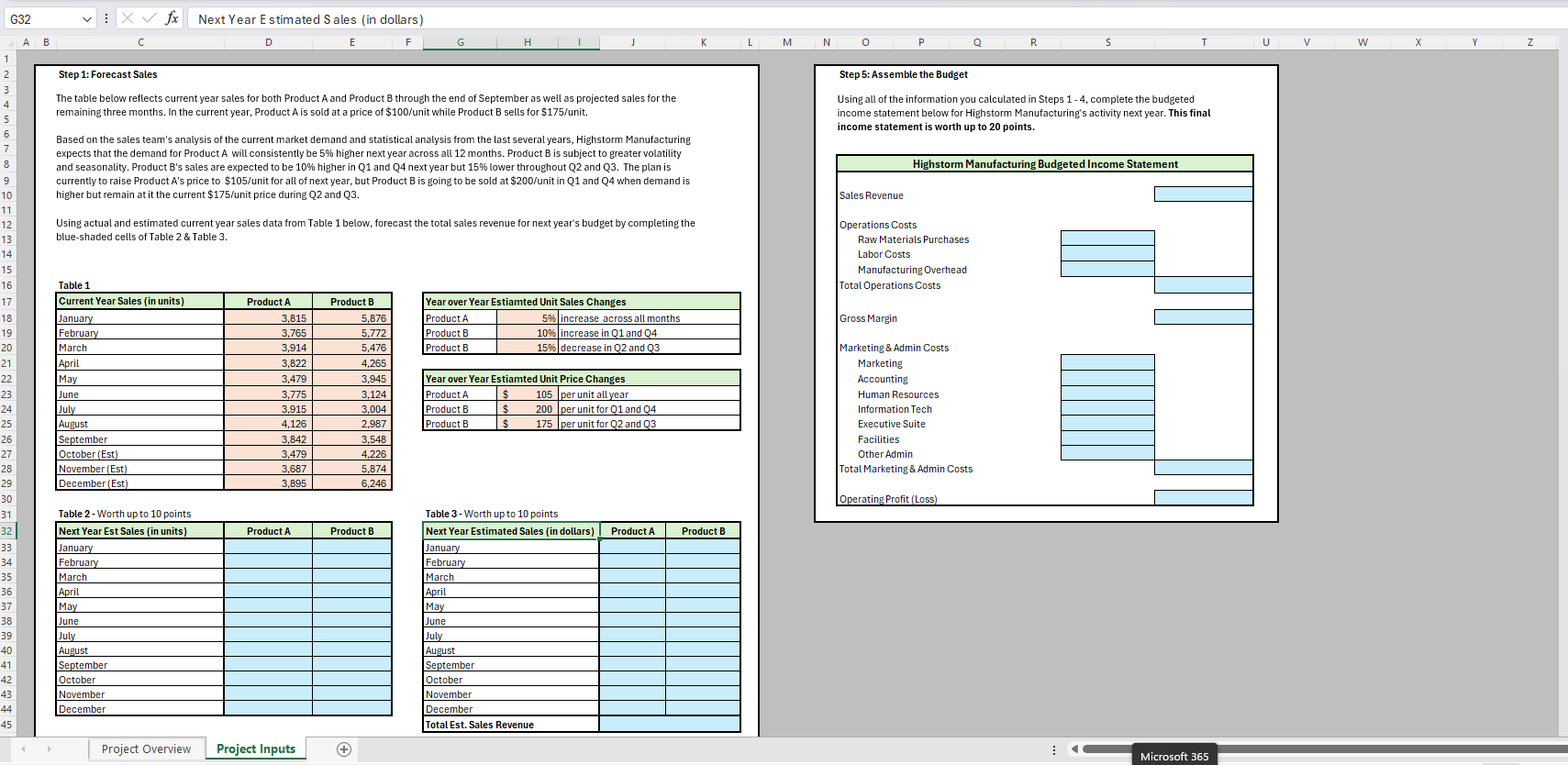Select the 'Current Year Sales (in units)' header cell

click(x=140, y=301)
